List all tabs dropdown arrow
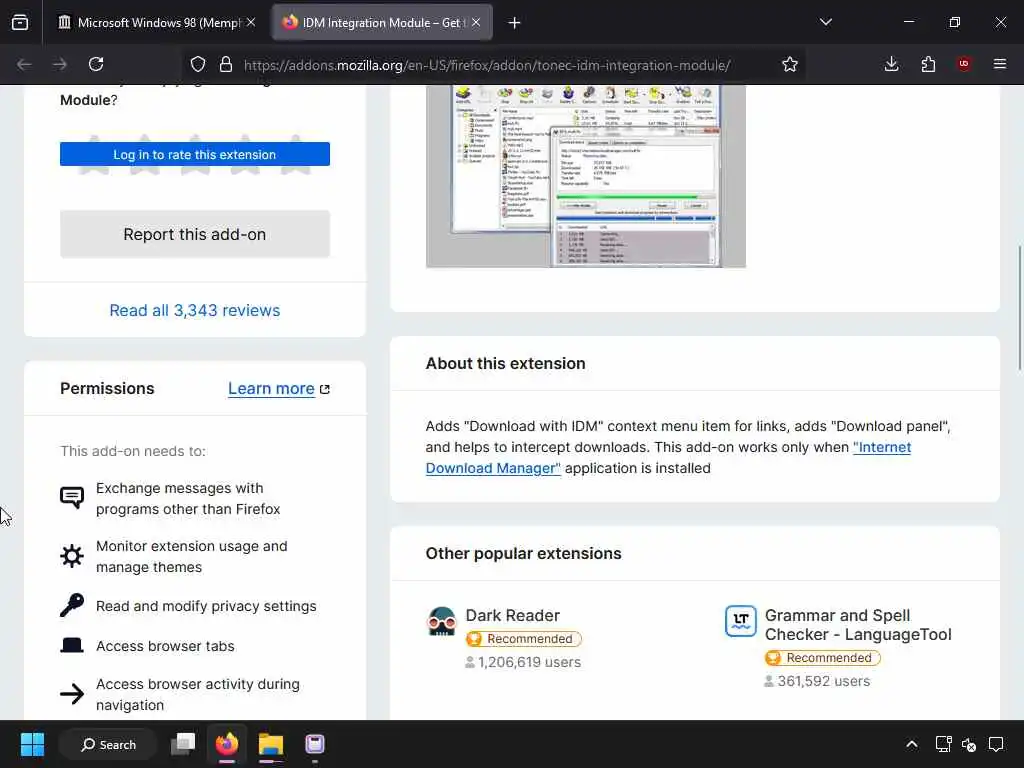 click(825, 22)
